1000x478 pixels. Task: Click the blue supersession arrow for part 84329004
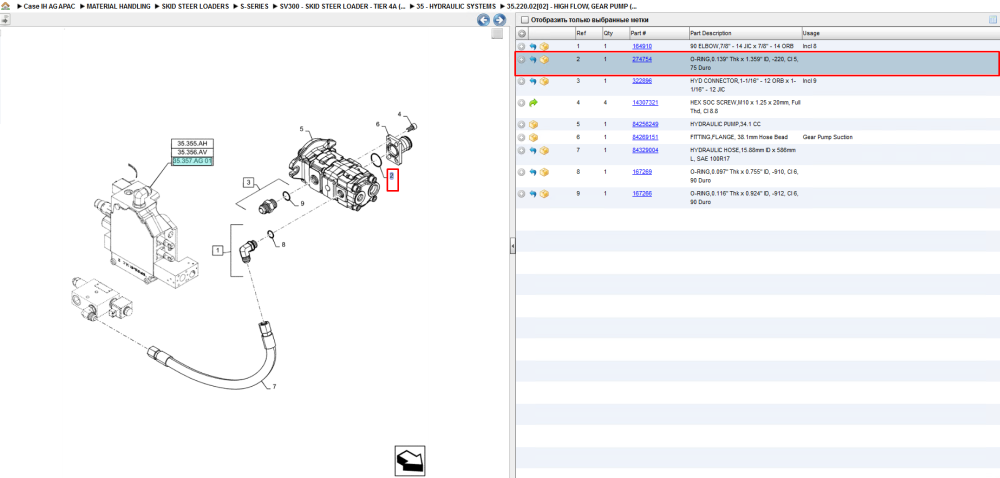click(x=533, y=150)
